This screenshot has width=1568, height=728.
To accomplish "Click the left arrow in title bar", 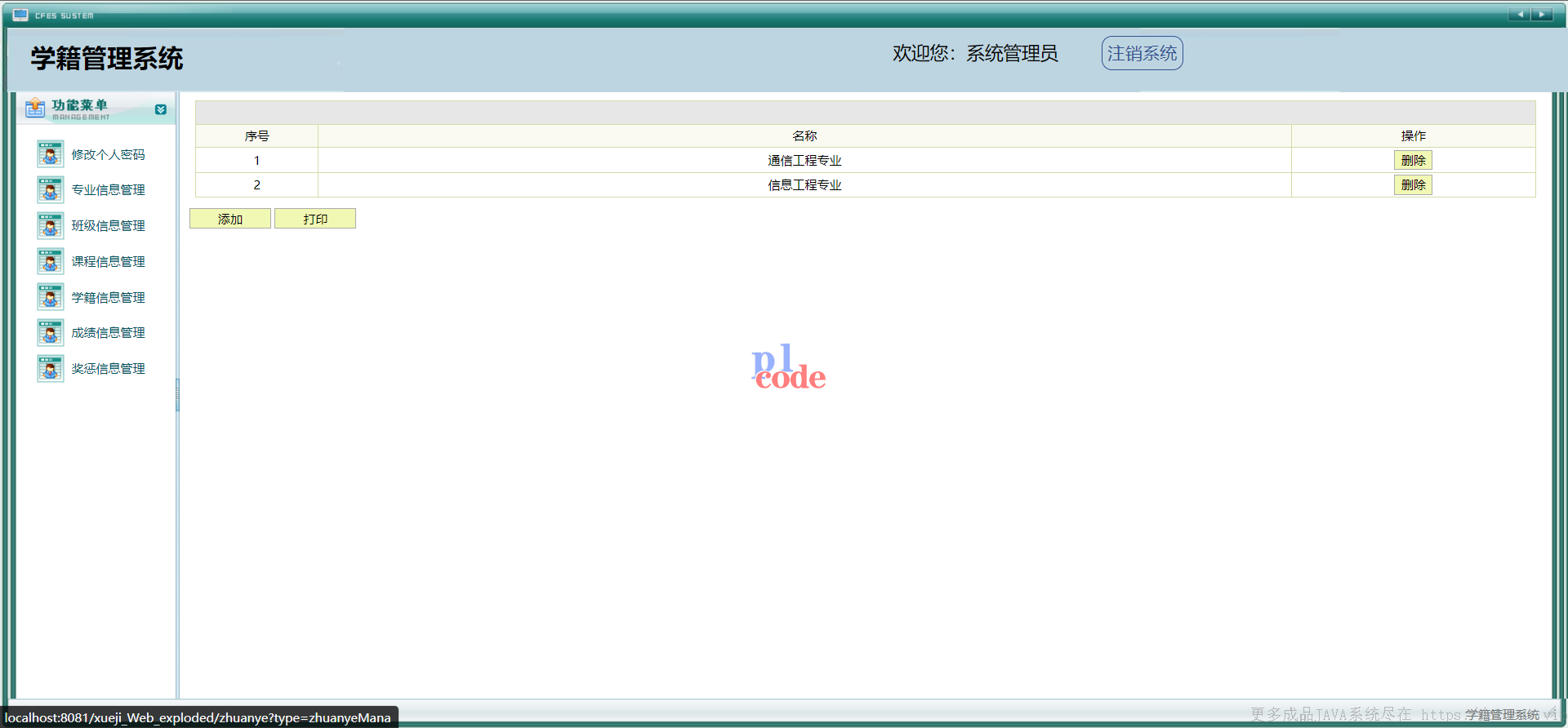I will pos(1520,15).
